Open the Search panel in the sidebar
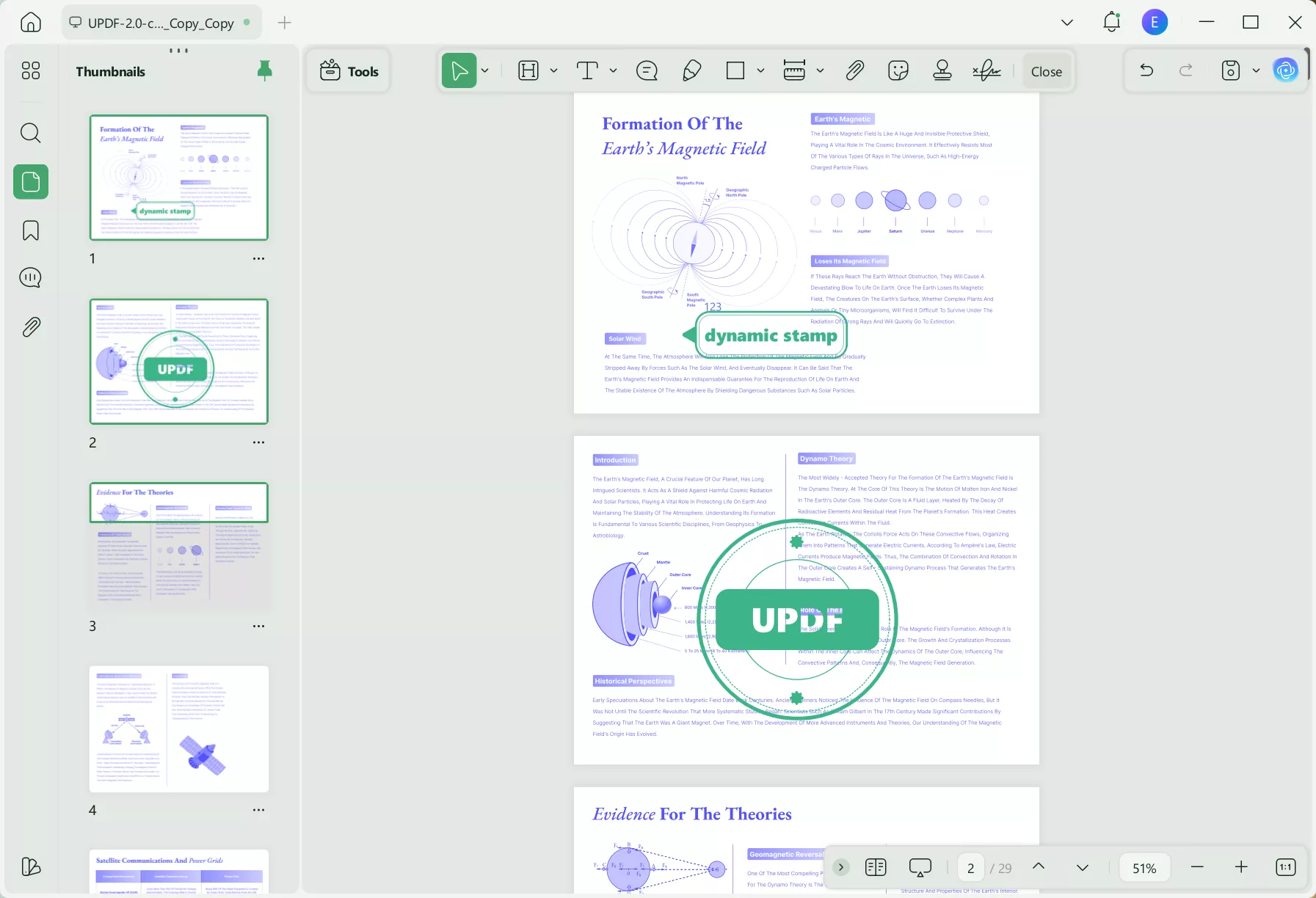Image resolution: width=1316 pixels, height=898 pixels. click(30, 133)
